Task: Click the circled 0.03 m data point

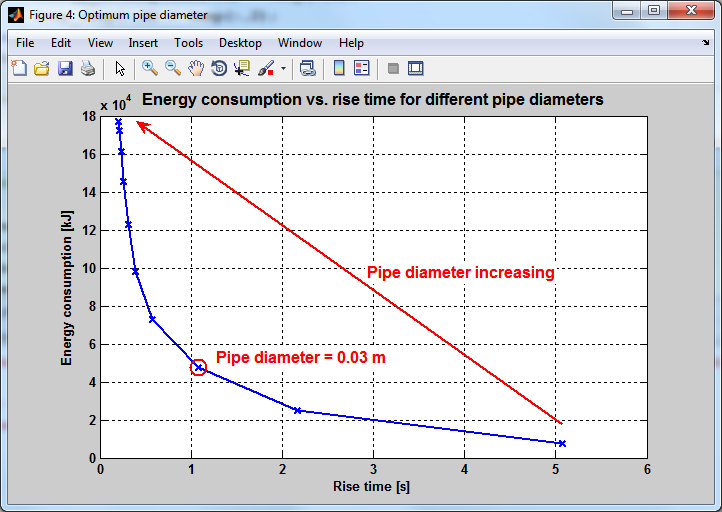Action: click(x=198, y=367)
